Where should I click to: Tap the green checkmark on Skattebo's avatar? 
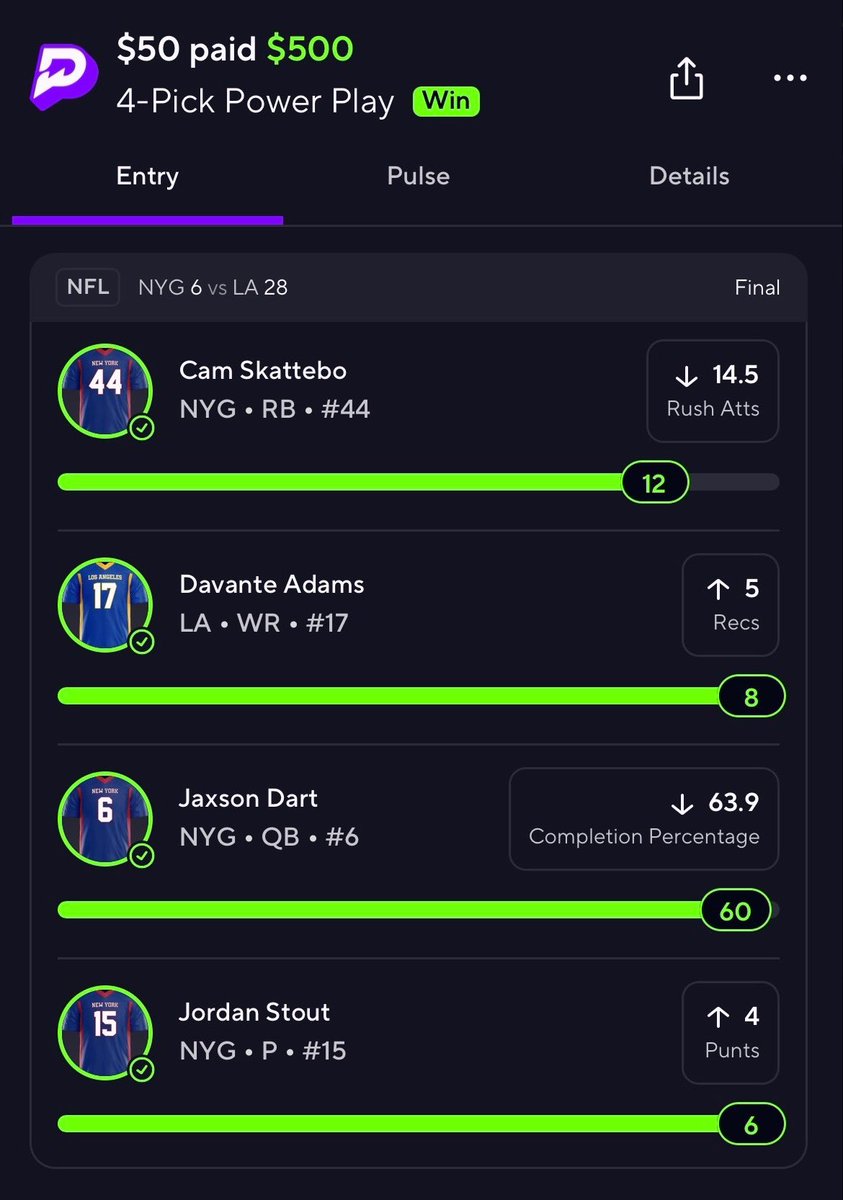(142, 428)
